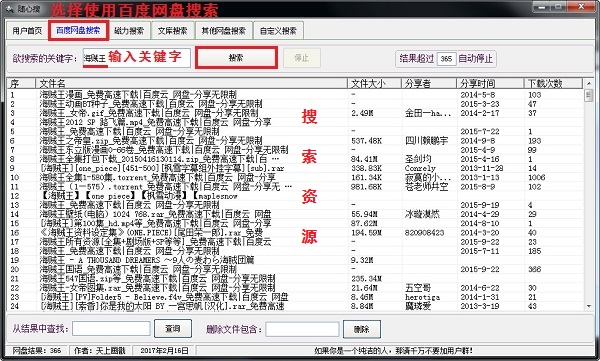
Task: Select row 海贼王全集打包下载_20150416130114.zip
Action: pos(295,159)
